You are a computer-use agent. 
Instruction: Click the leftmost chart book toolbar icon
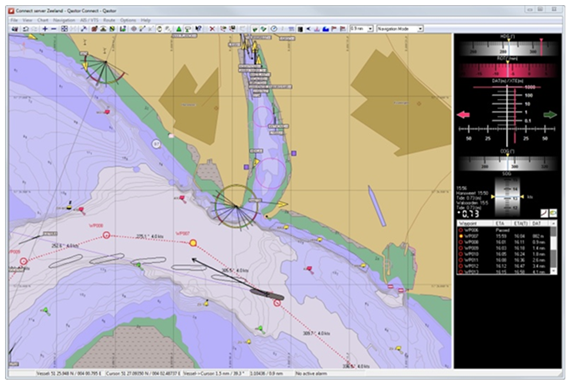coord(15,29)
